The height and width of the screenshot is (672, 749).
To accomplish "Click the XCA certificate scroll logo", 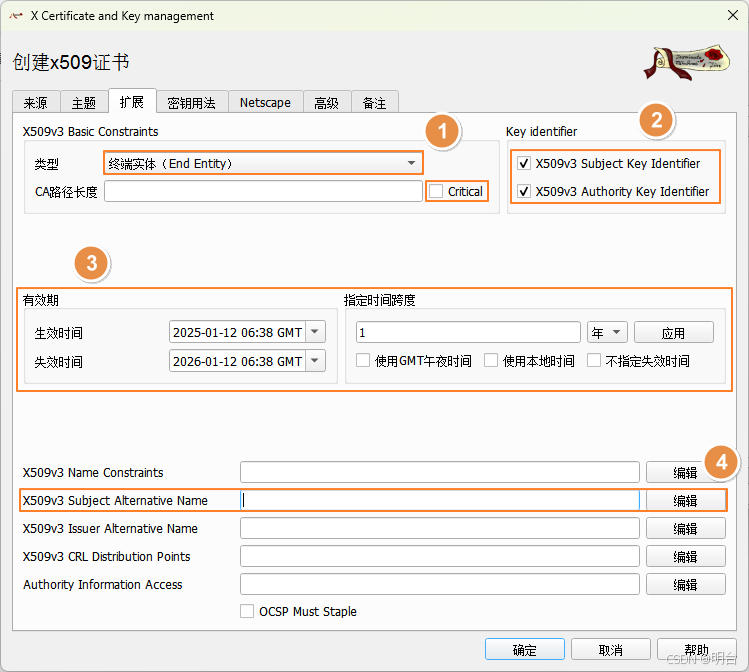I will 687,62.
